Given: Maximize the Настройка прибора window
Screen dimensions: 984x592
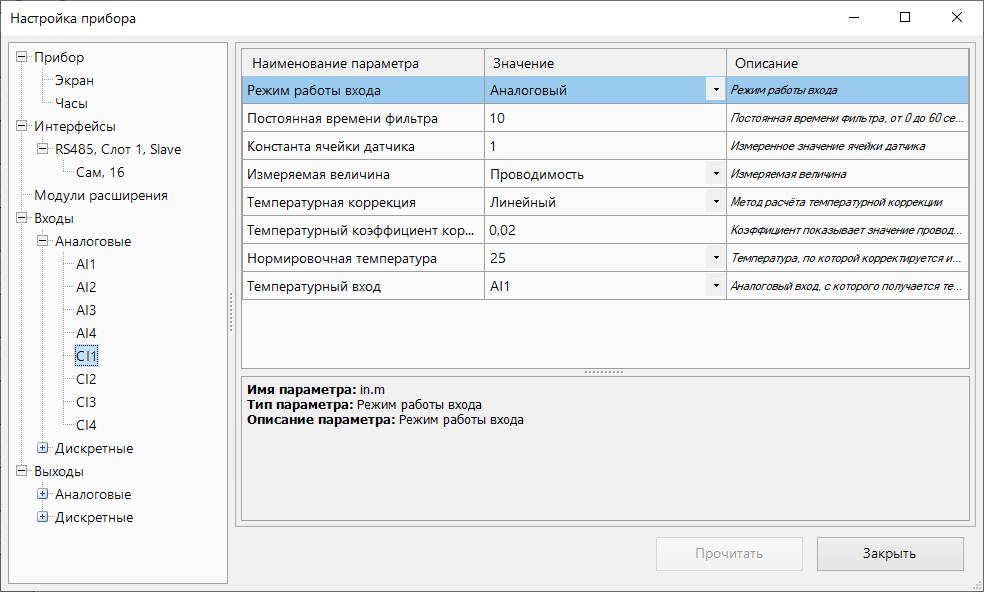Looking at the screenshot, I should coord(904,18).
